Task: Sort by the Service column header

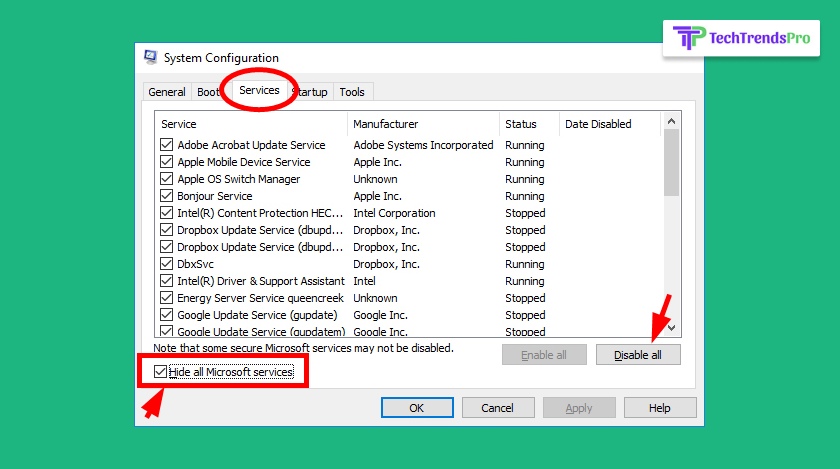Action: click(x=251, y=124)
